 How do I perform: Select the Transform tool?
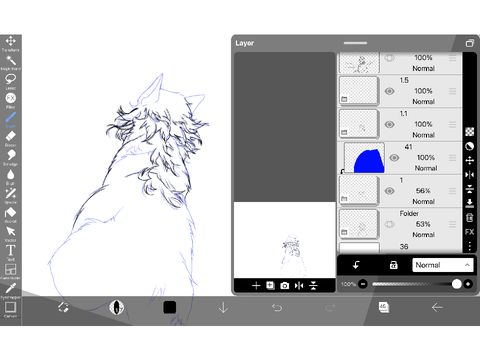[x=11, y=43]
